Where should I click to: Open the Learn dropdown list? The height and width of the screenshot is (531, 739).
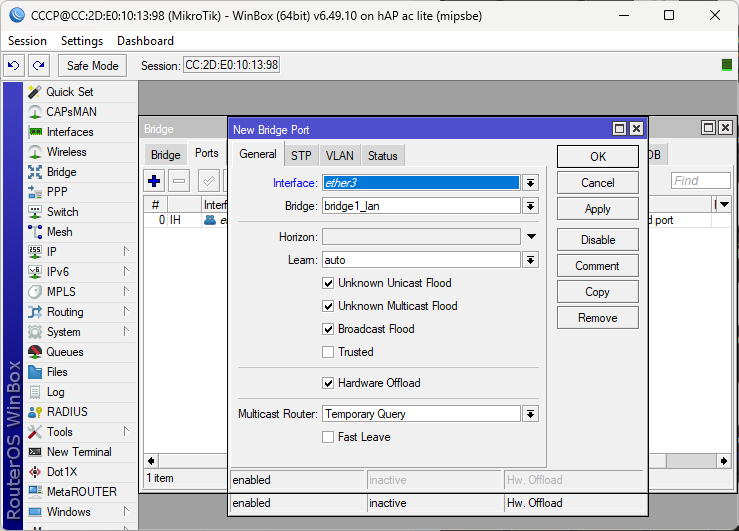click(x=531, y=260)
